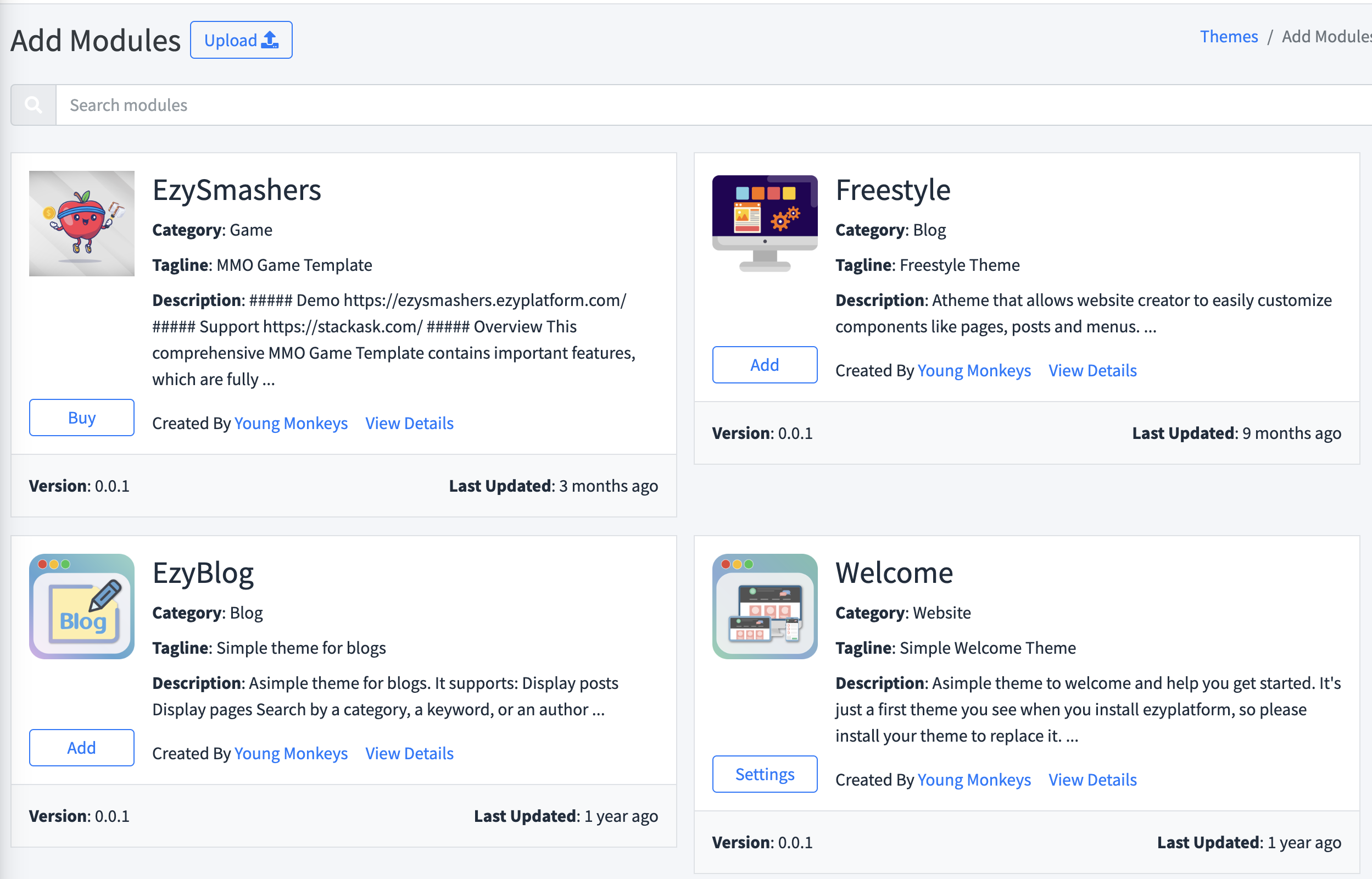Open the Themes breadcrumb link
1372x879 pixels.
pyautogui.click(x=1229, y=36)
